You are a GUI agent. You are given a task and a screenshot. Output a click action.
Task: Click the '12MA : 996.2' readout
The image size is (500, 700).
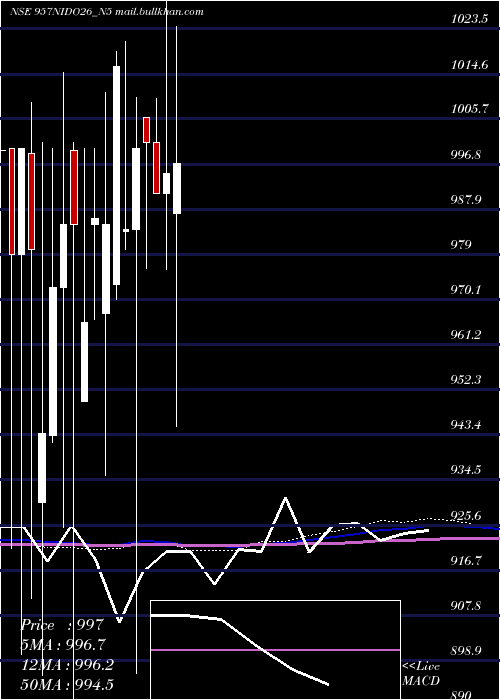point(67,665)
